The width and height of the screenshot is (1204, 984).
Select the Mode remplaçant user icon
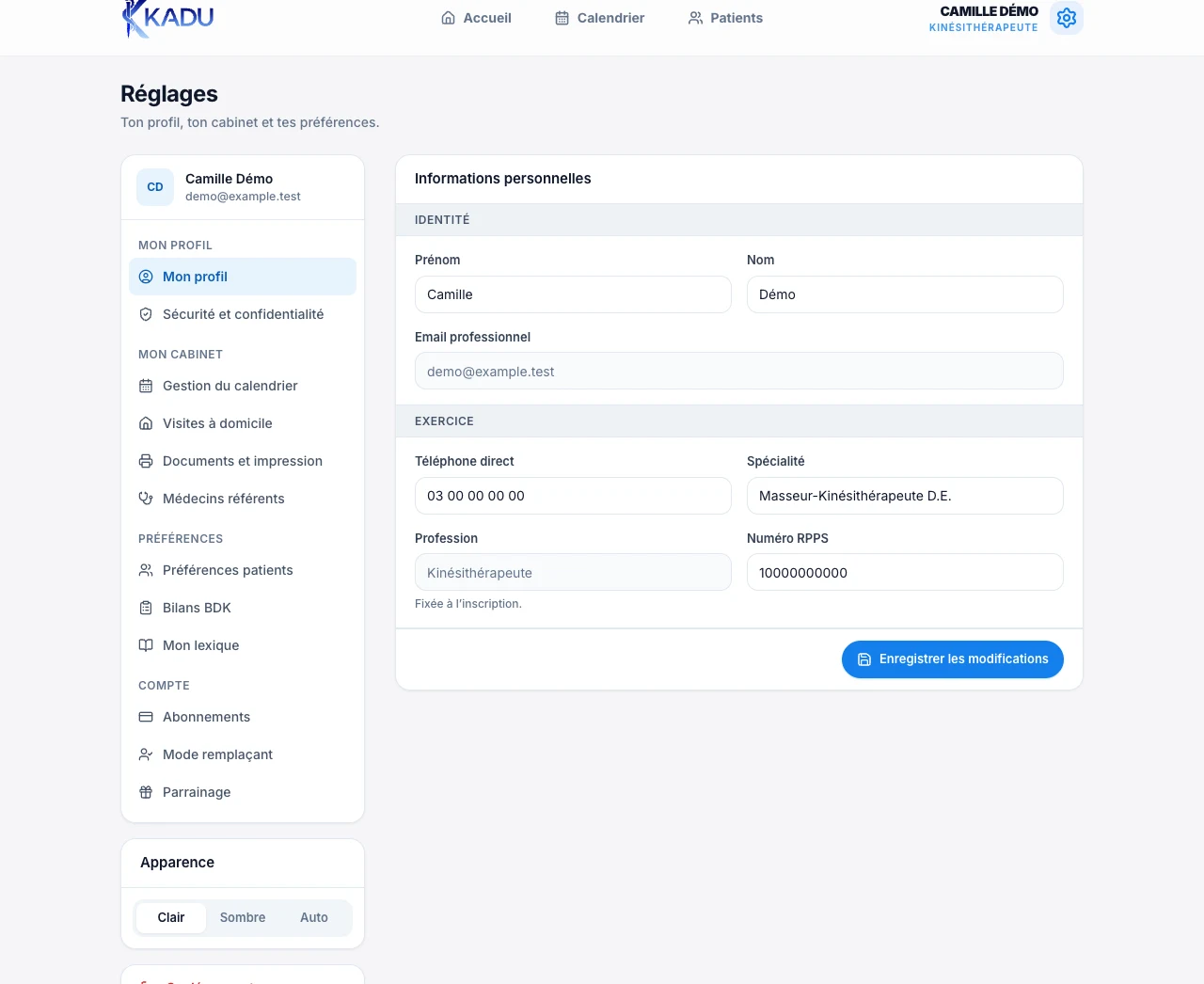click(146, 754)
